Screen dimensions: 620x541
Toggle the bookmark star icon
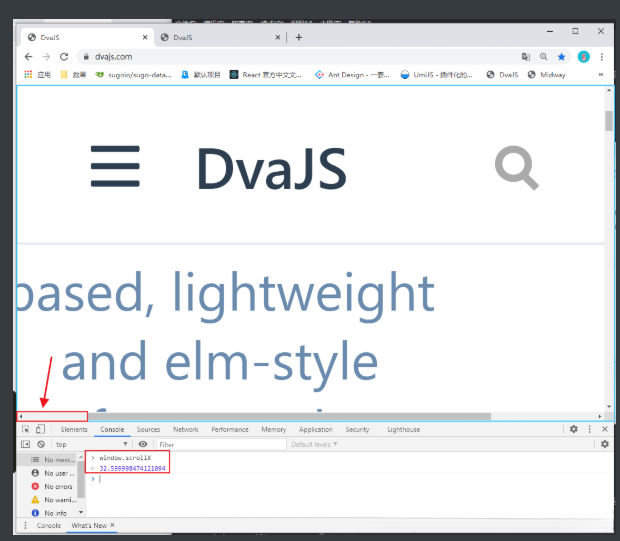[x=561, y=57]
